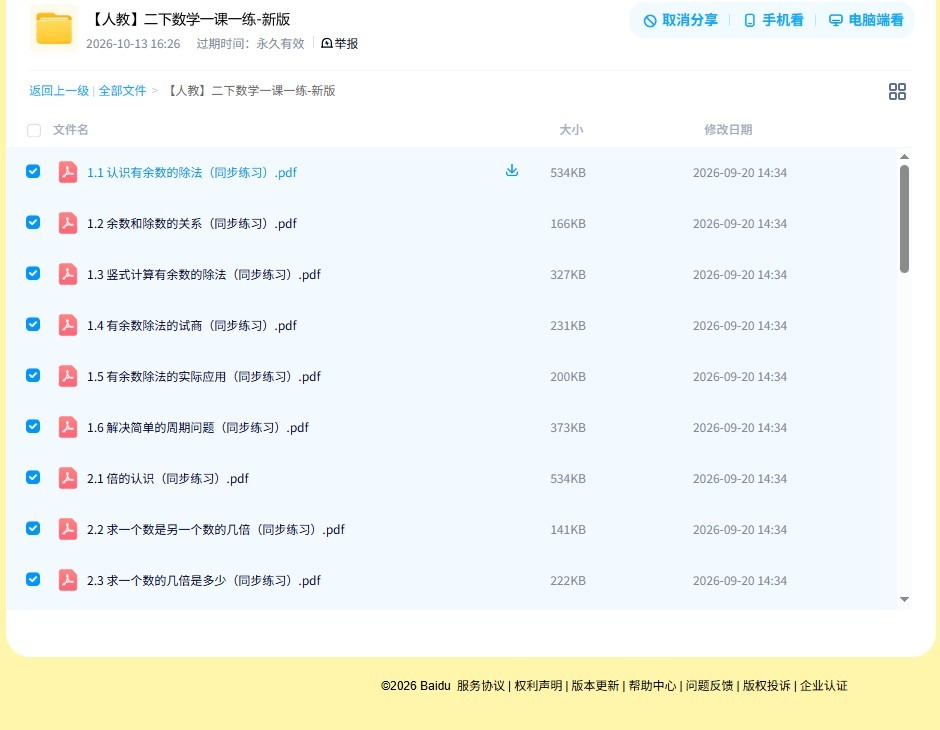This screenshot has height=730, width=940.
Task: Click the yellow shared folder icon
Action: (x=53, y=28)
